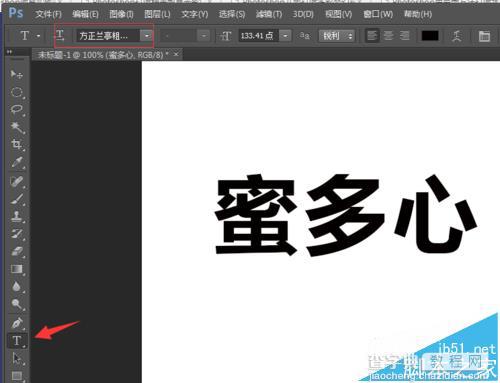Open the 帮助(H) menu
Screen dimensions: 500x383
tap(418, 14)
